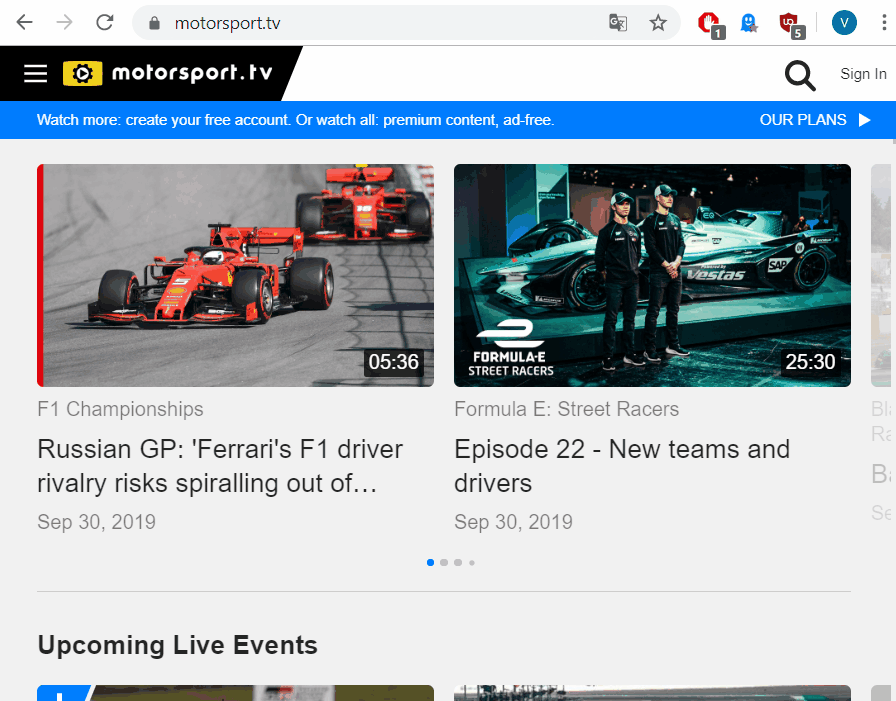This screenshot has width=896, height=701.
Task: Click Sep 30, 2019 under Russian GP
Action: point(96,522)
